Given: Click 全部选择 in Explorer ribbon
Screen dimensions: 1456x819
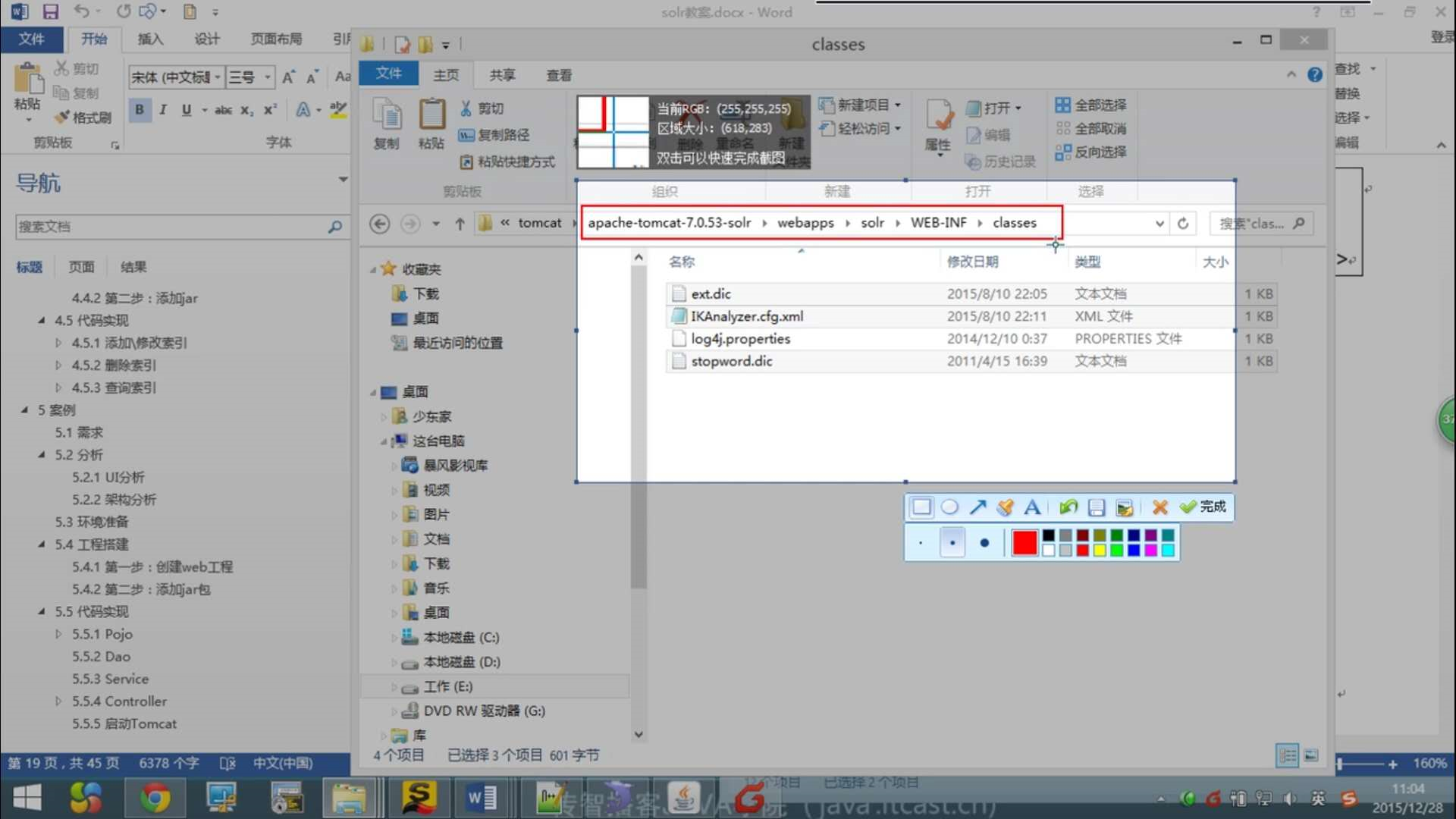Looking at the screenshot, I should click(1090, 105).
